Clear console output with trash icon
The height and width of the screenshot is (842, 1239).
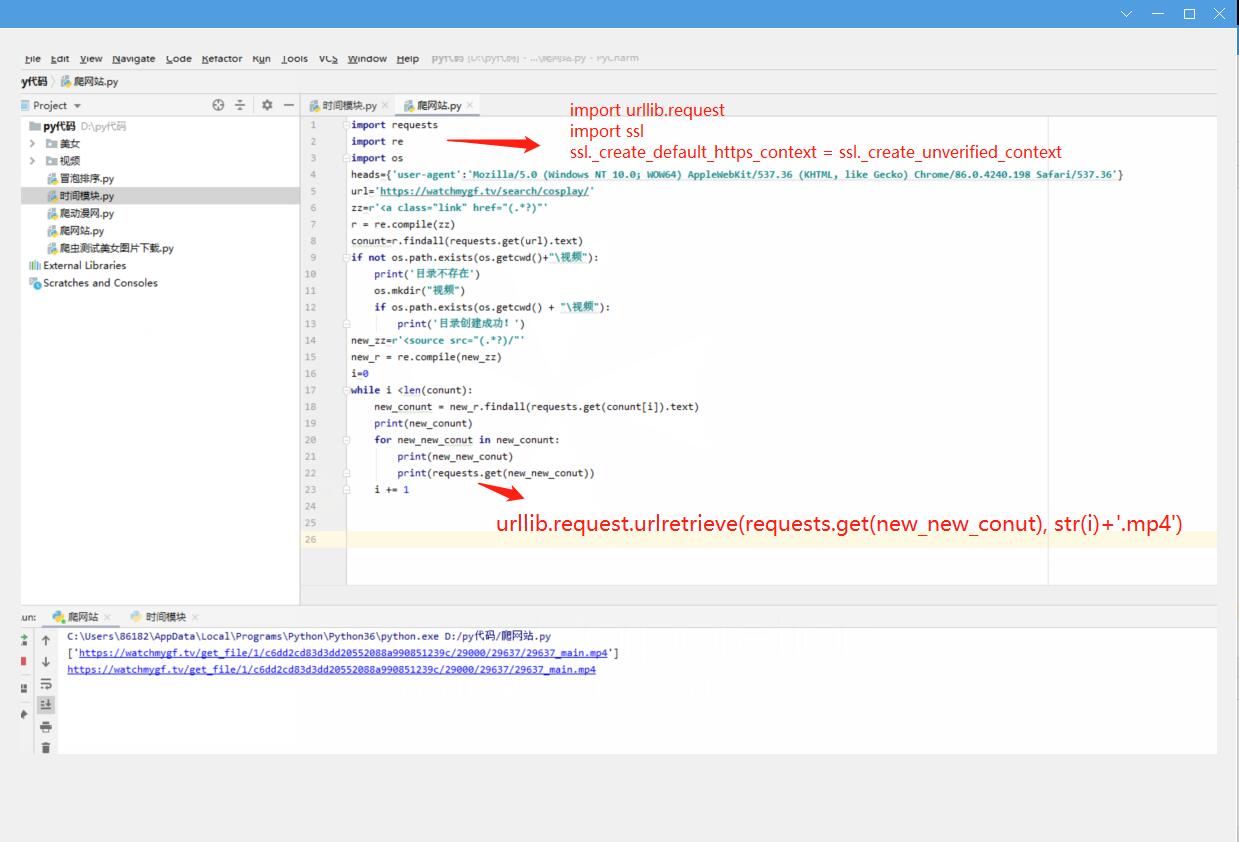46,748
